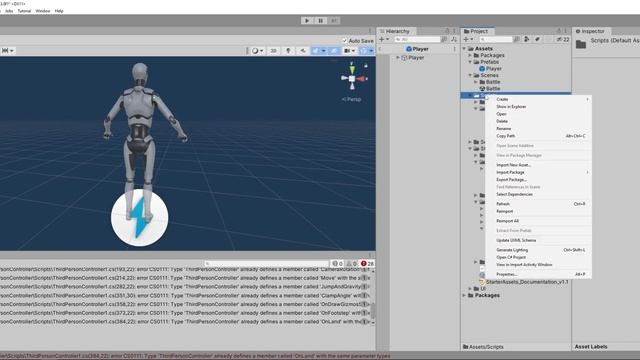Viewport: 640px width, 360px height.
Task: Click the Persp label under the scene gizmo
Action: pos(351,99)
